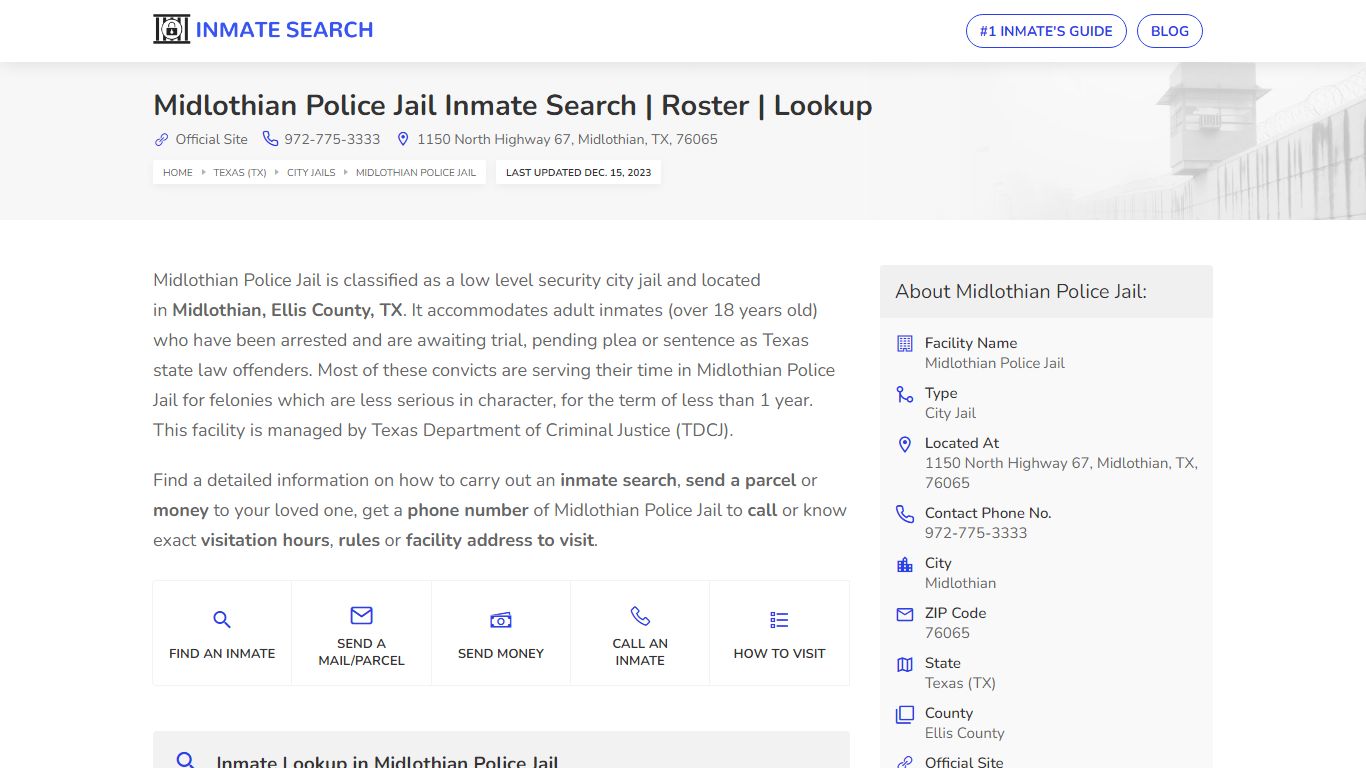Open the FIND AN INMATE tile label

[x=222, y=653]
